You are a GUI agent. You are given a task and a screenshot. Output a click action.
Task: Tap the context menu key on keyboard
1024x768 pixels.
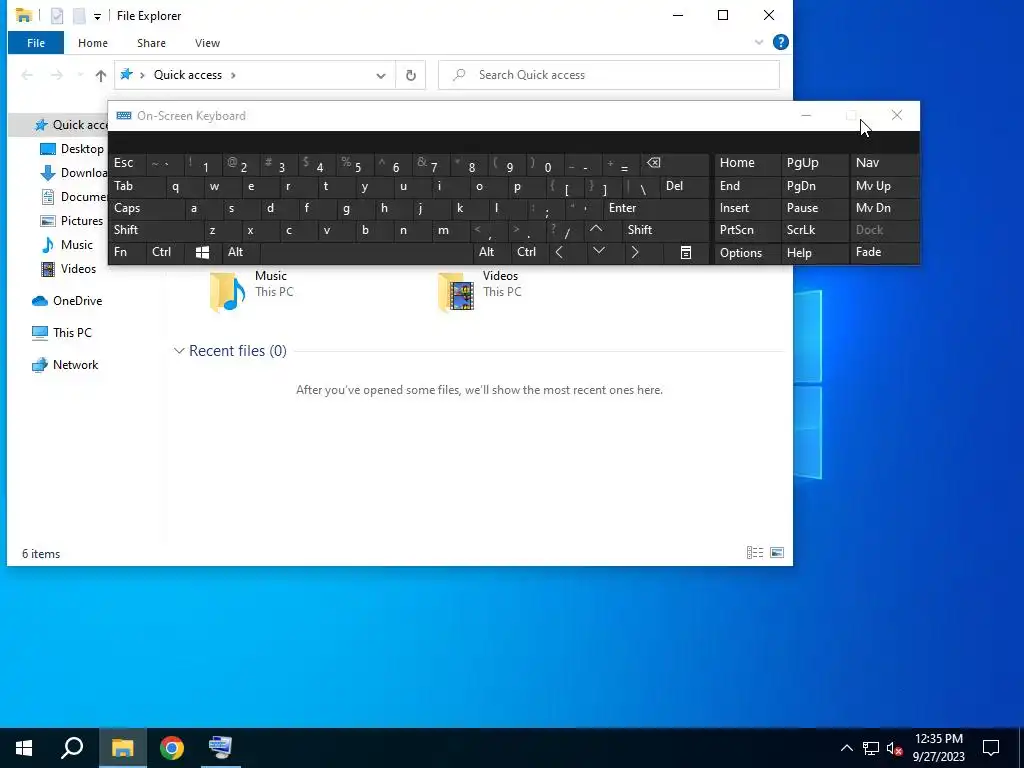point(686,253)
